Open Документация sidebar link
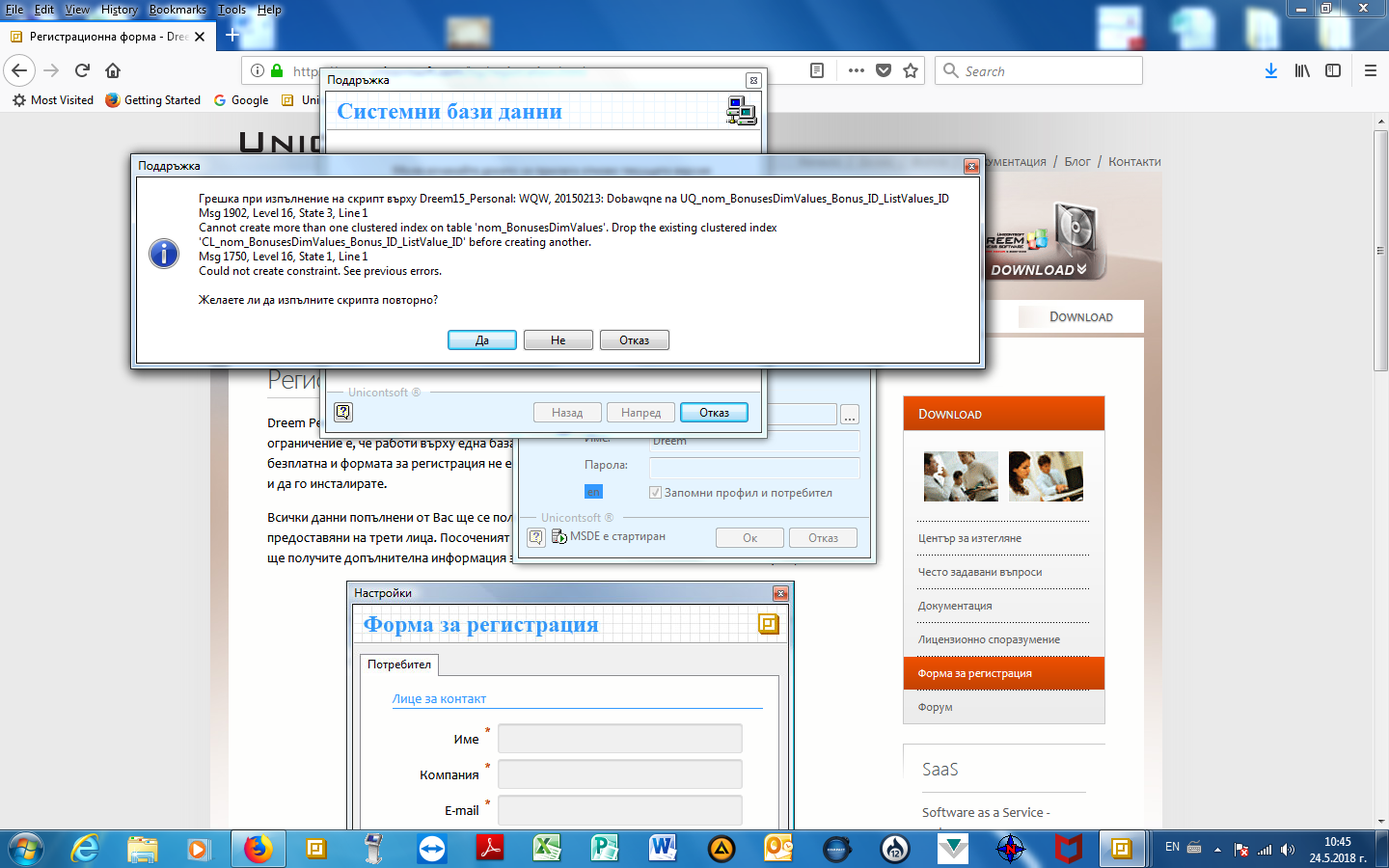Viewport: 1389px width, 868px height. [x=955, y=606]
